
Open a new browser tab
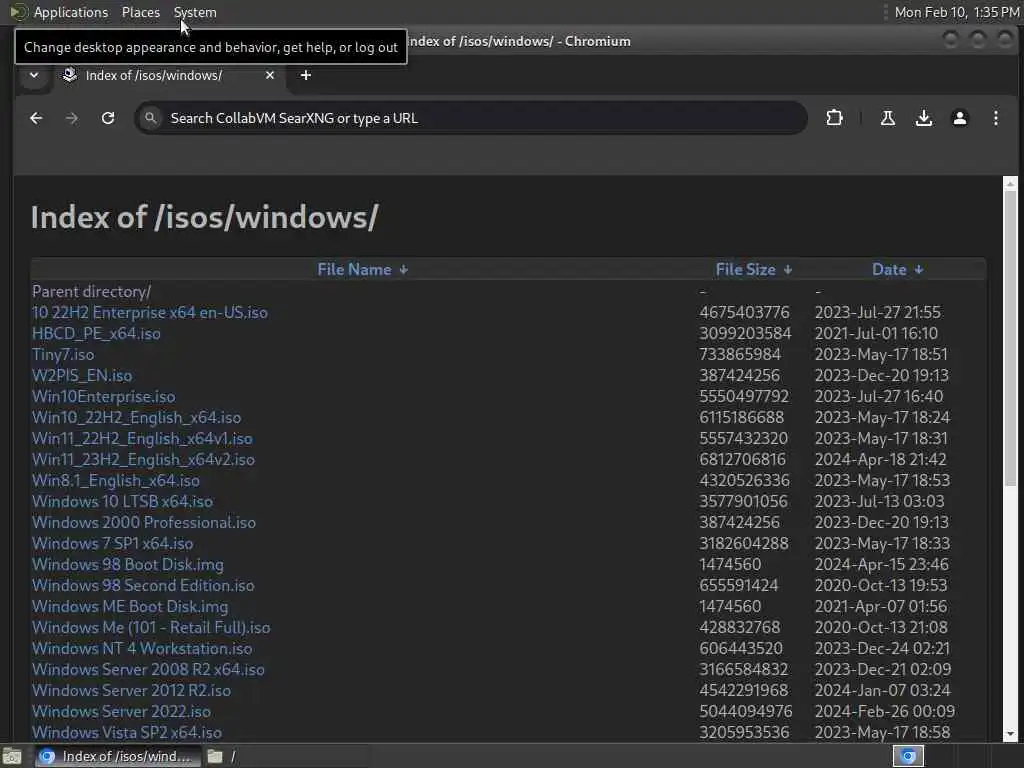(306, 75)
